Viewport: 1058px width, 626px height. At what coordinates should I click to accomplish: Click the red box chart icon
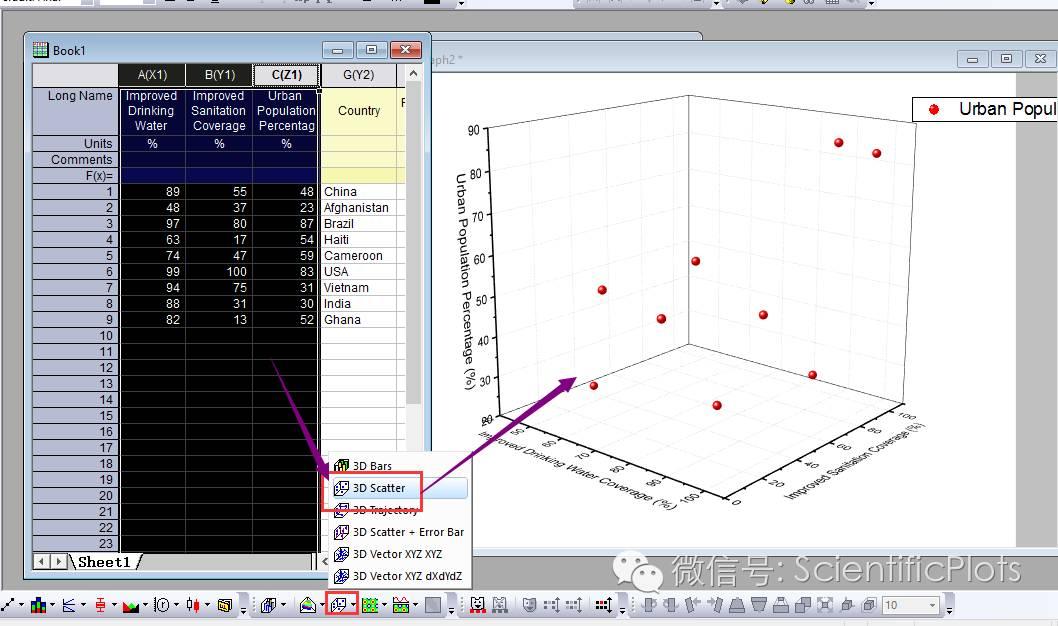101,605
